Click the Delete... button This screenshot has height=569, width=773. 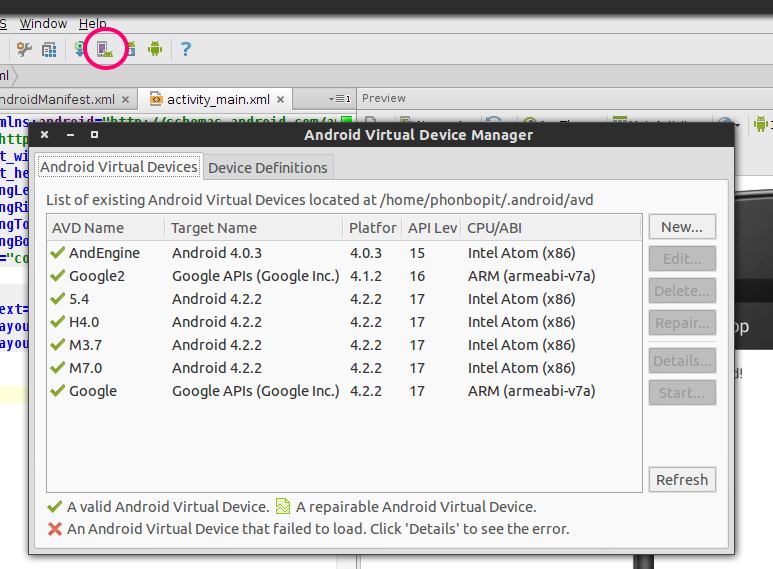click(682, 291)
